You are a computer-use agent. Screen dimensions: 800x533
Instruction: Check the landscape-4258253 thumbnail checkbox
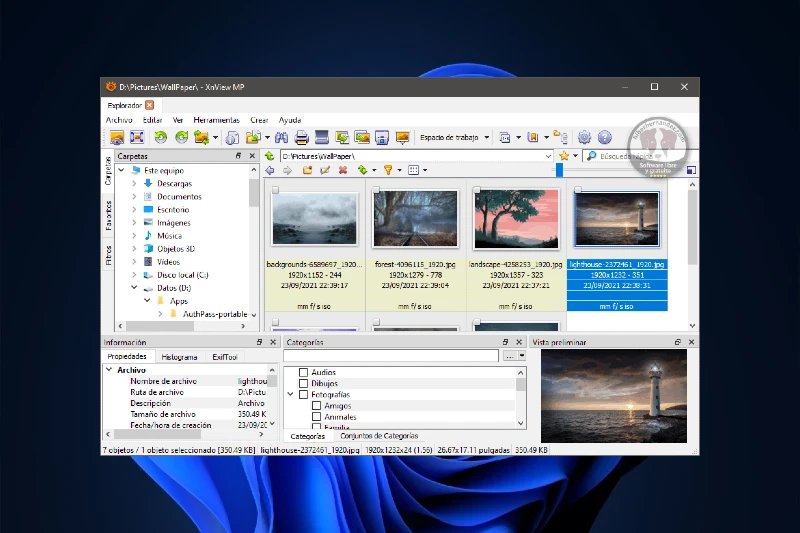pos(477,190)
